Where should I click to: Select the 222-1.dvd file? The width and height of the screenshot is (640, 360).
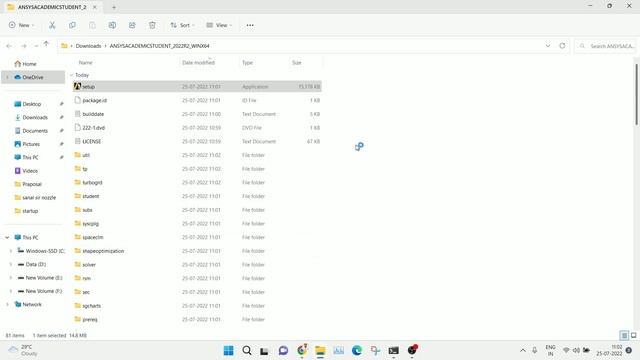tap(198, 128)
